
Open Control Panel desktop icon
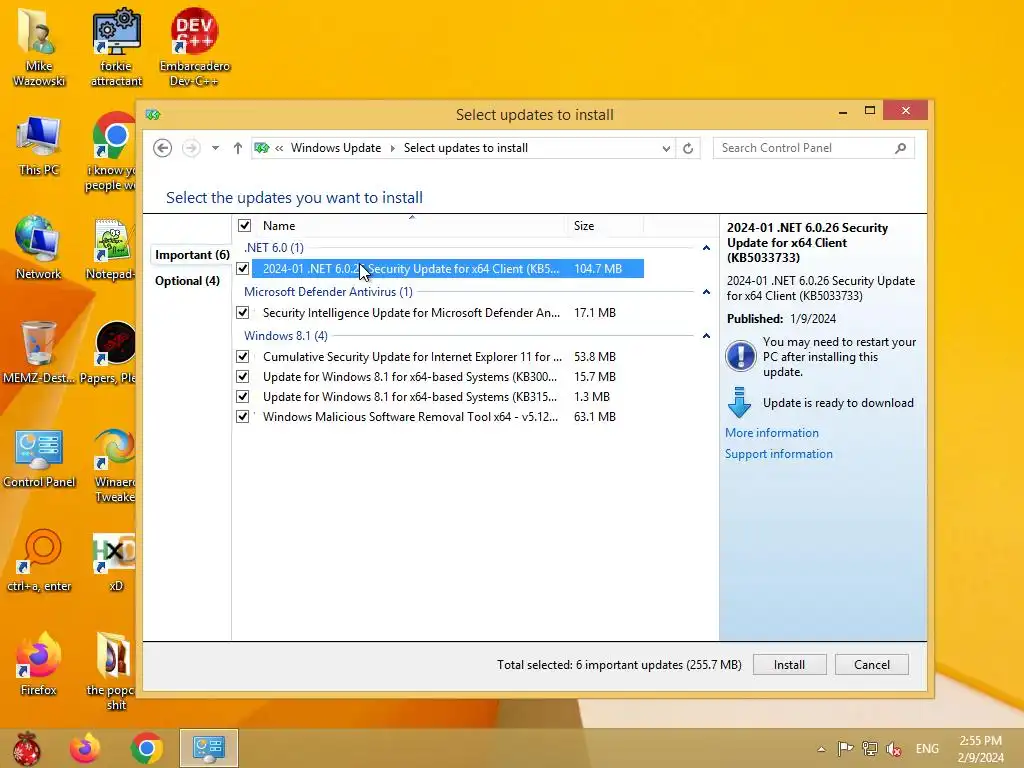coord(39,458)
